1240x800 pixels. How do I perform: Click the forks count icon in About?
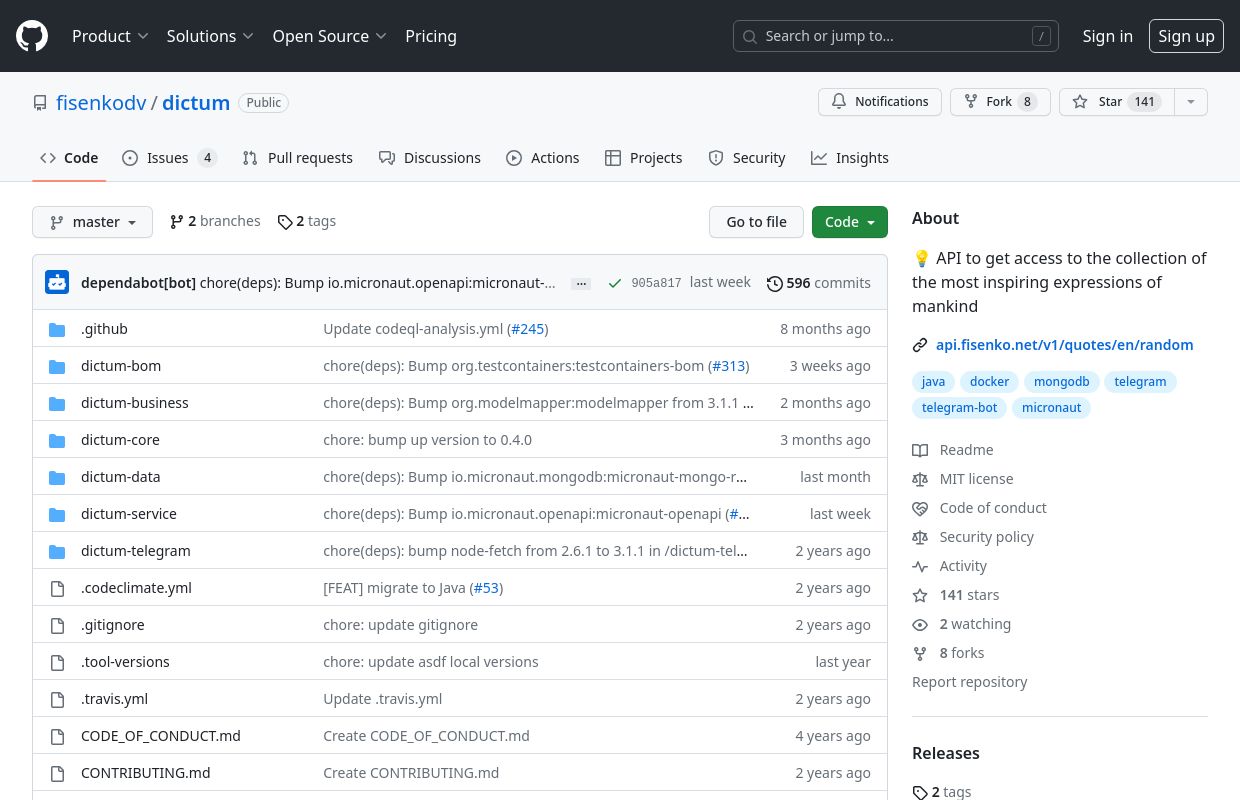920,653
